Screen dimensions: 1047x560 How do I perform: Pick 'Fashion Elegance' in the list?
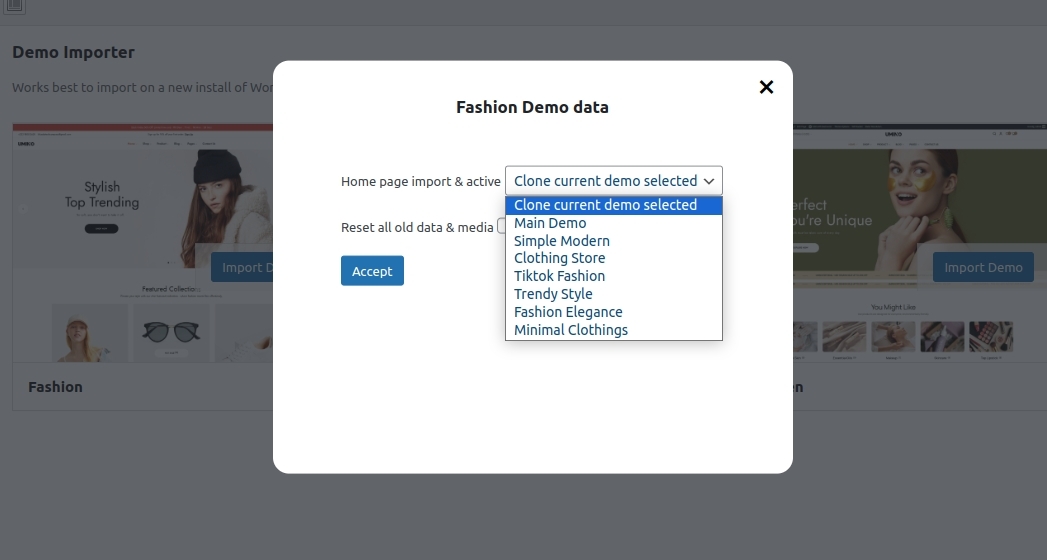pos(568,312)
